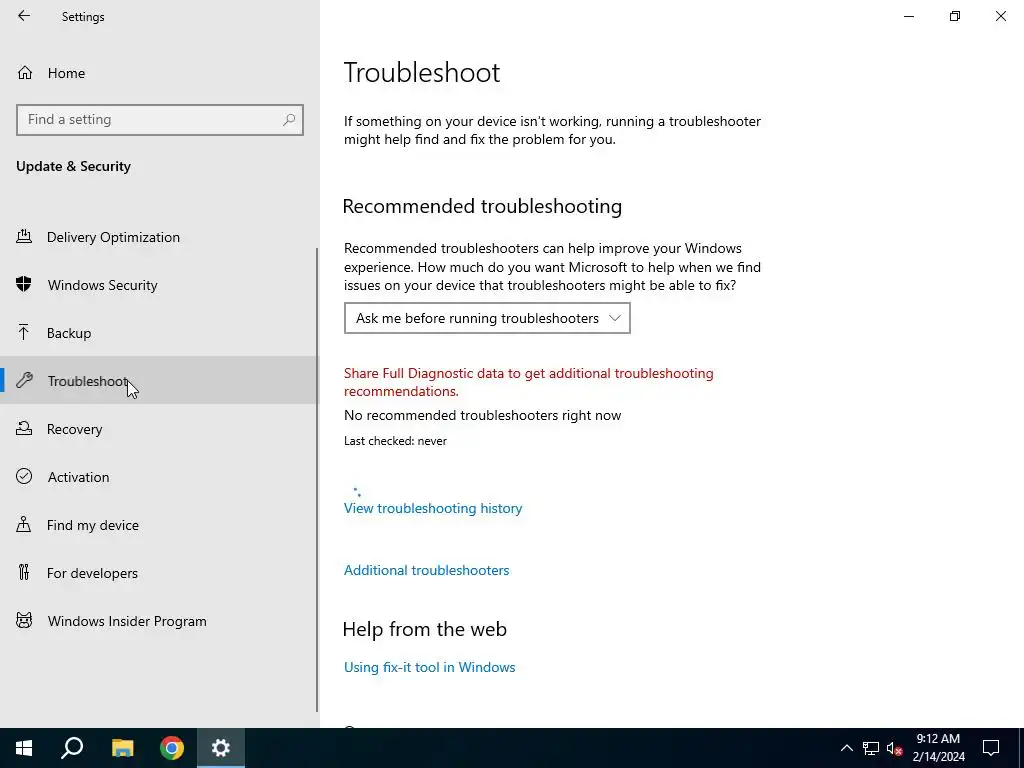Click the Backup up-arrow icon
Screen dimensions: 1024x768
point(24,332)
